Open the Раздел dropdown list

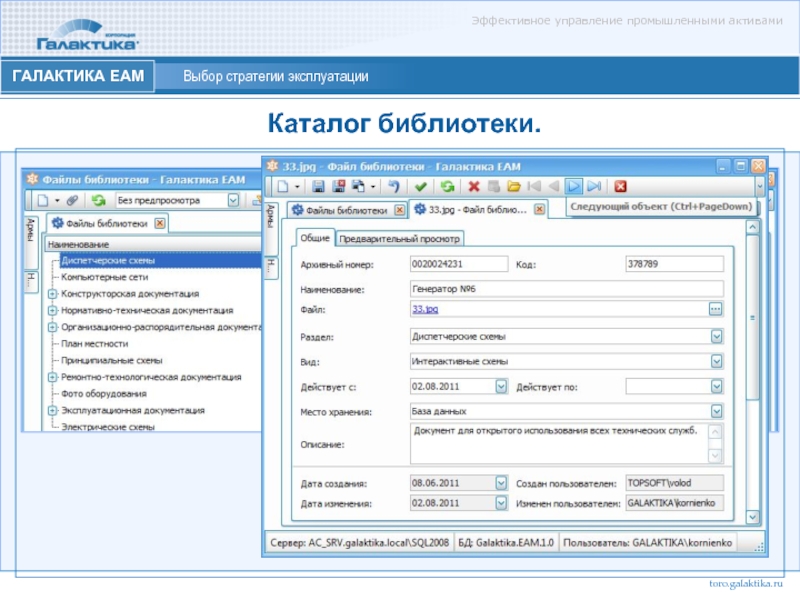tap(716, 337)
